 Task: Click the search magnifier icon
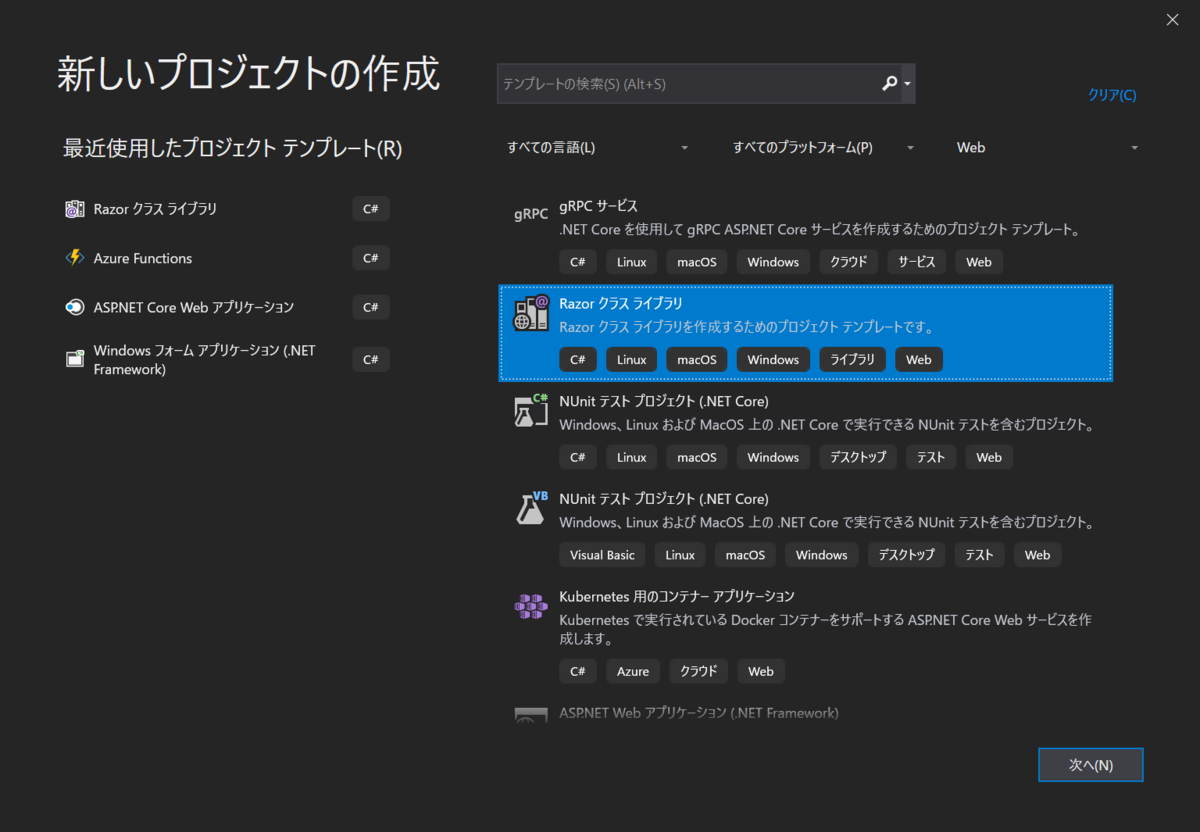(x=888, y=83)
